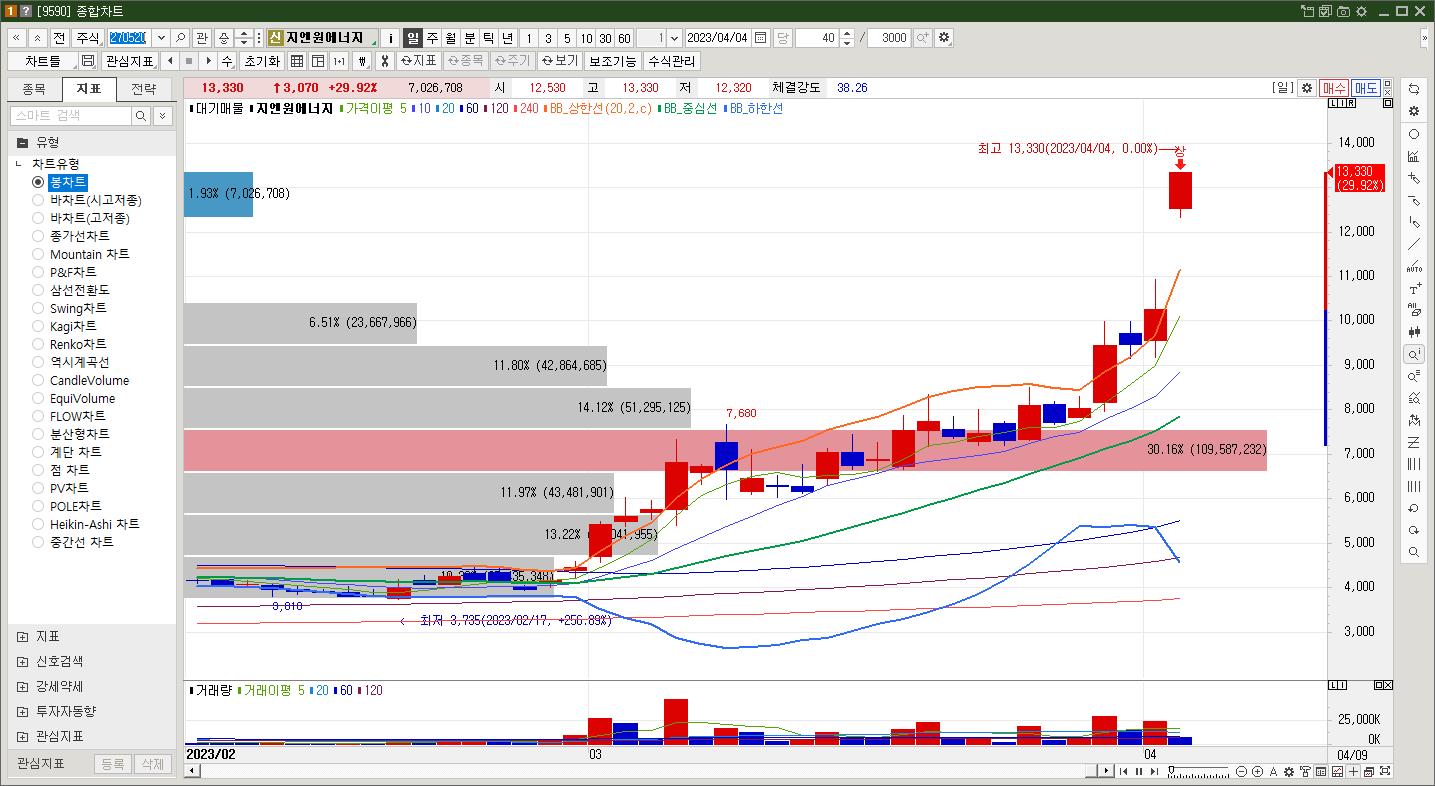Expand the 투자자동향 tree node
Image resolution: width=1435 pixels, height=786 pixels.
(x=23, y=711)
